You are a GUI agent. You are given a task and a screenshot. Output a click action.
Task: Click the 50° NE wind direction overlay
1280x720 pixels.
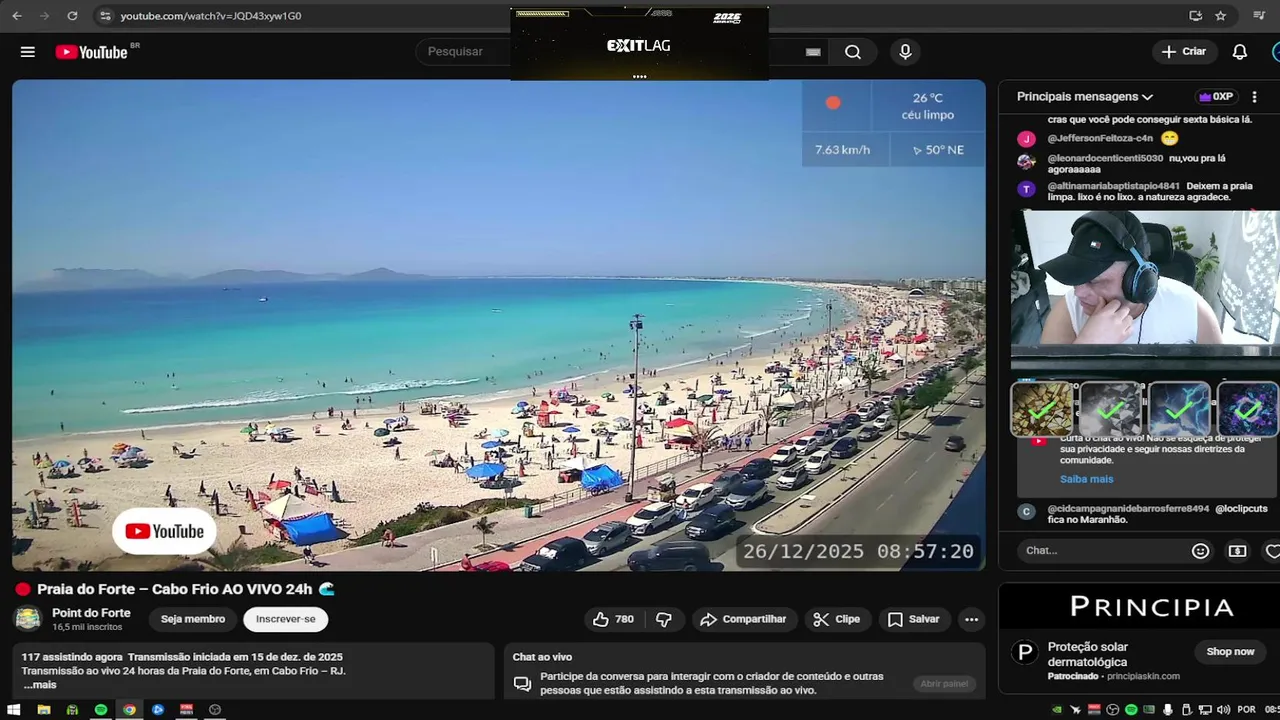click(938, 150)
